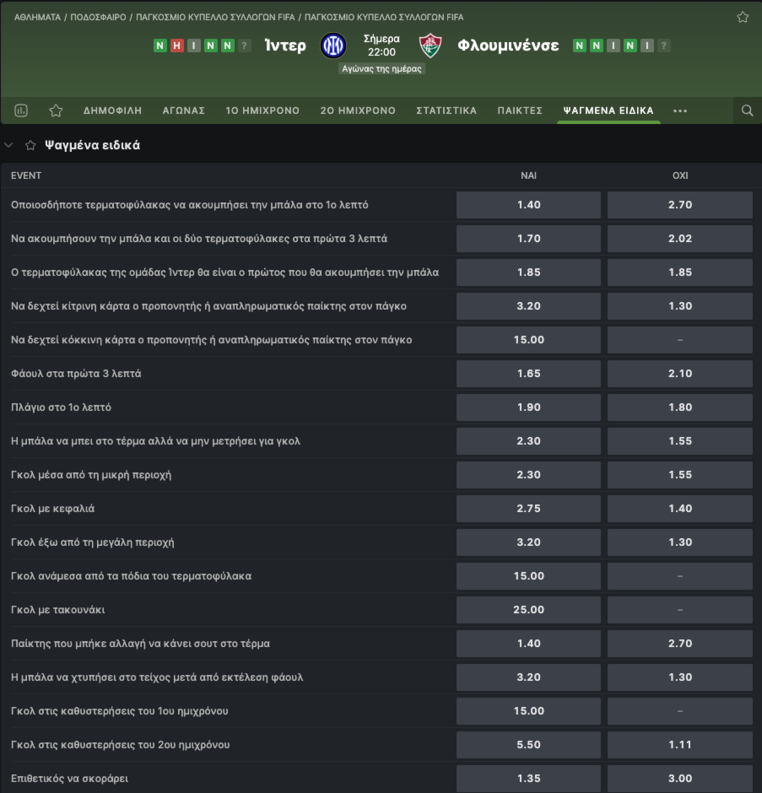The width and height of the screenshot is (762, 793).
Task: Open the search magnifier icon in tab bar
Action: (747, 111)
